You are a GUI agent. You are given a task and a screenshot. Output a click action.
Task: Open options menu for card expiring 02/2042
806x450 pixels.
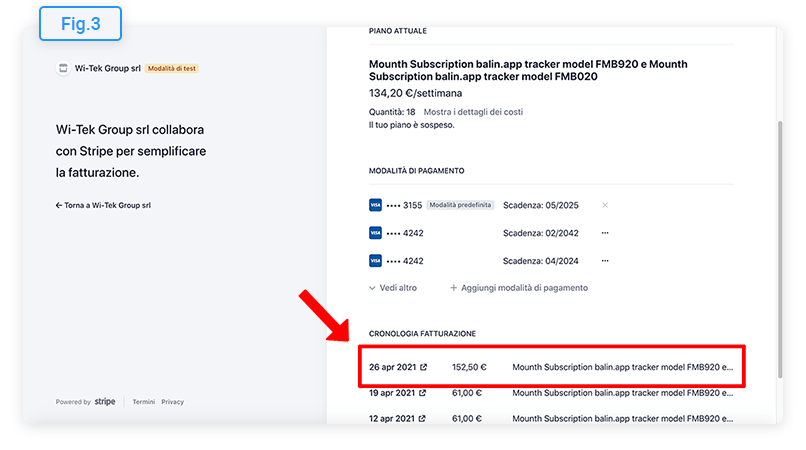pos(605,233)
